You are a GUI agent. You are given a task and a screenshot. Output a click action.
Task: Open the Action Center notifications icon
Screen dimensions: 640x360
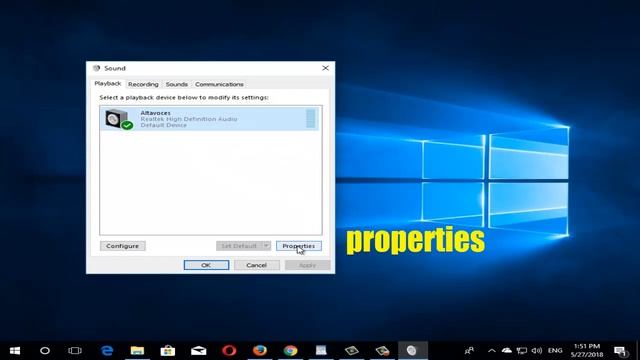[x=620, y=351]
